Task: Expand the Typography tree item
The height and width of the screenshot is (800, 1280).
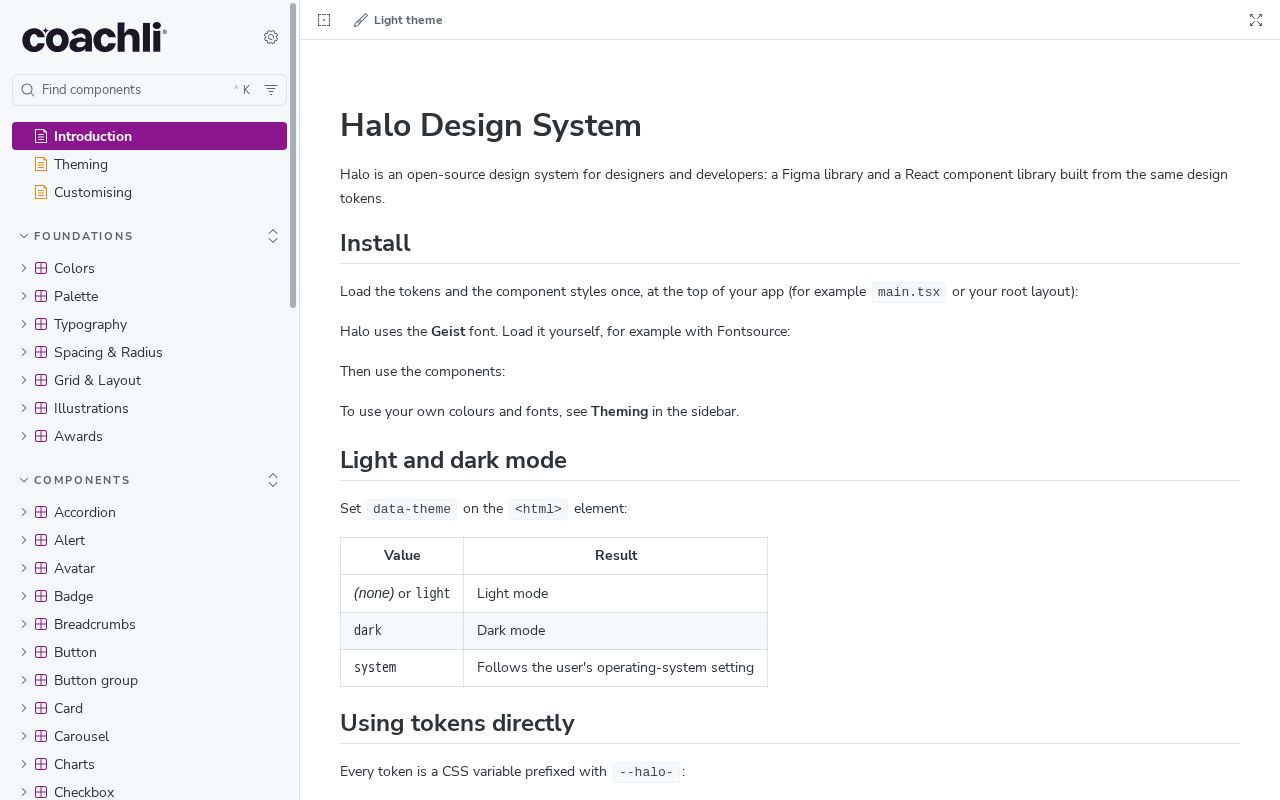Action: pyautogui.click(x=24, y=324)
